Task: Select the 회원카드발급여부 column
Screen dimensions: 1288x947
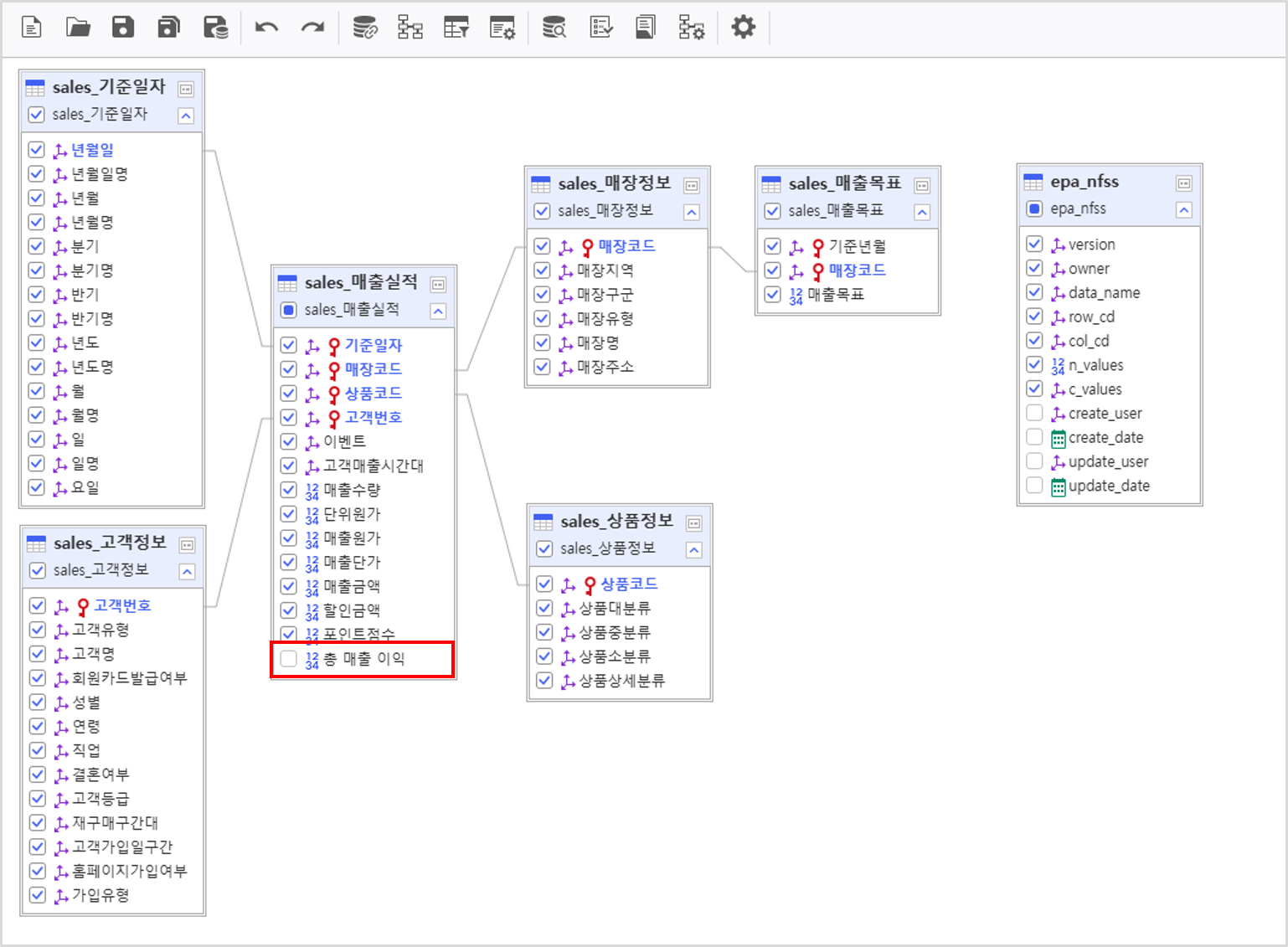Action: 130,678
